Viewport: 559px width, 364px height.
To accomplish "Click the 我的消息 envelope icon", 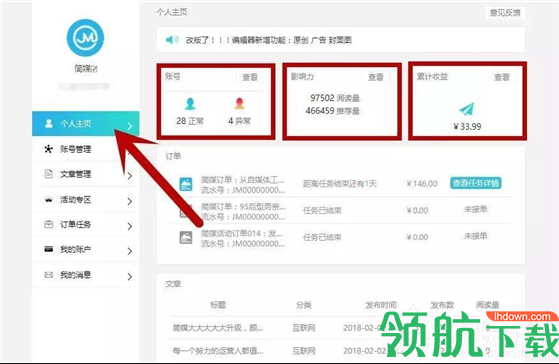I will [48, 275].
